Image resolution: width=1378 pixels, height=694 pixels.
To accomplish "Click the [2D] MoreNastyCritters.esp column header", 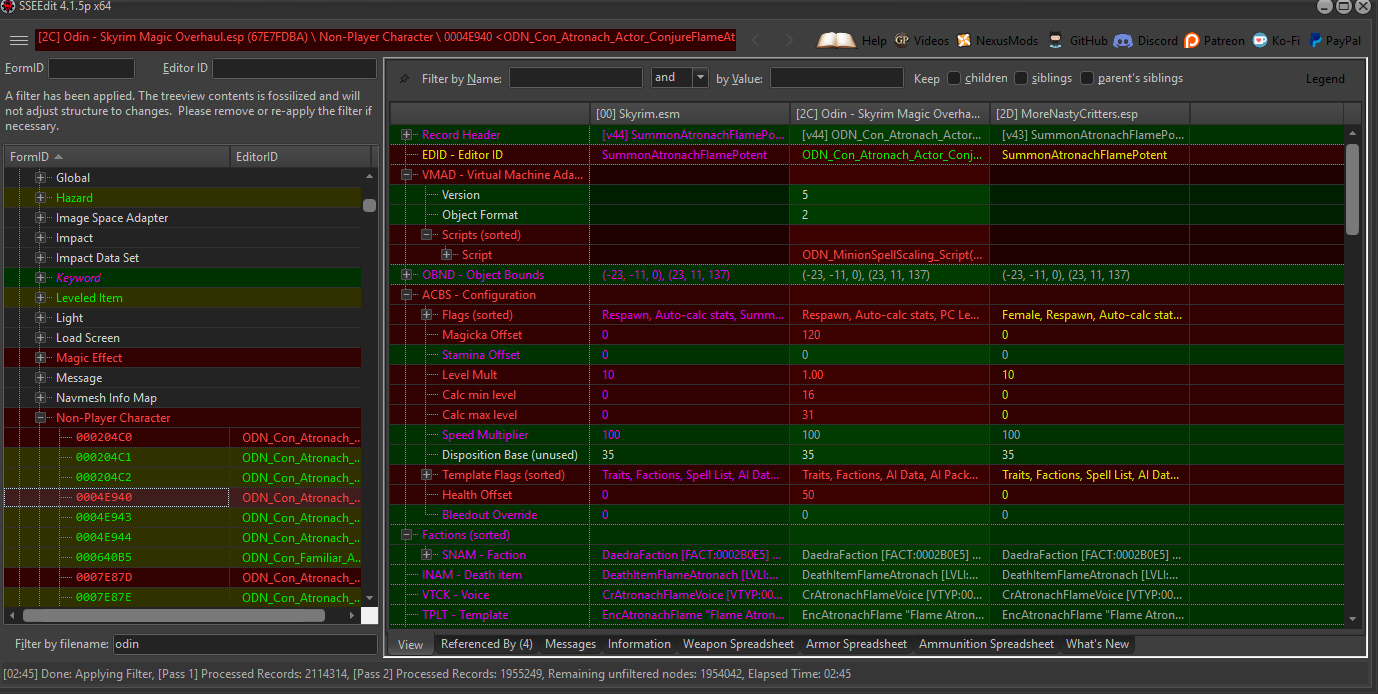I will (1090, 113).
